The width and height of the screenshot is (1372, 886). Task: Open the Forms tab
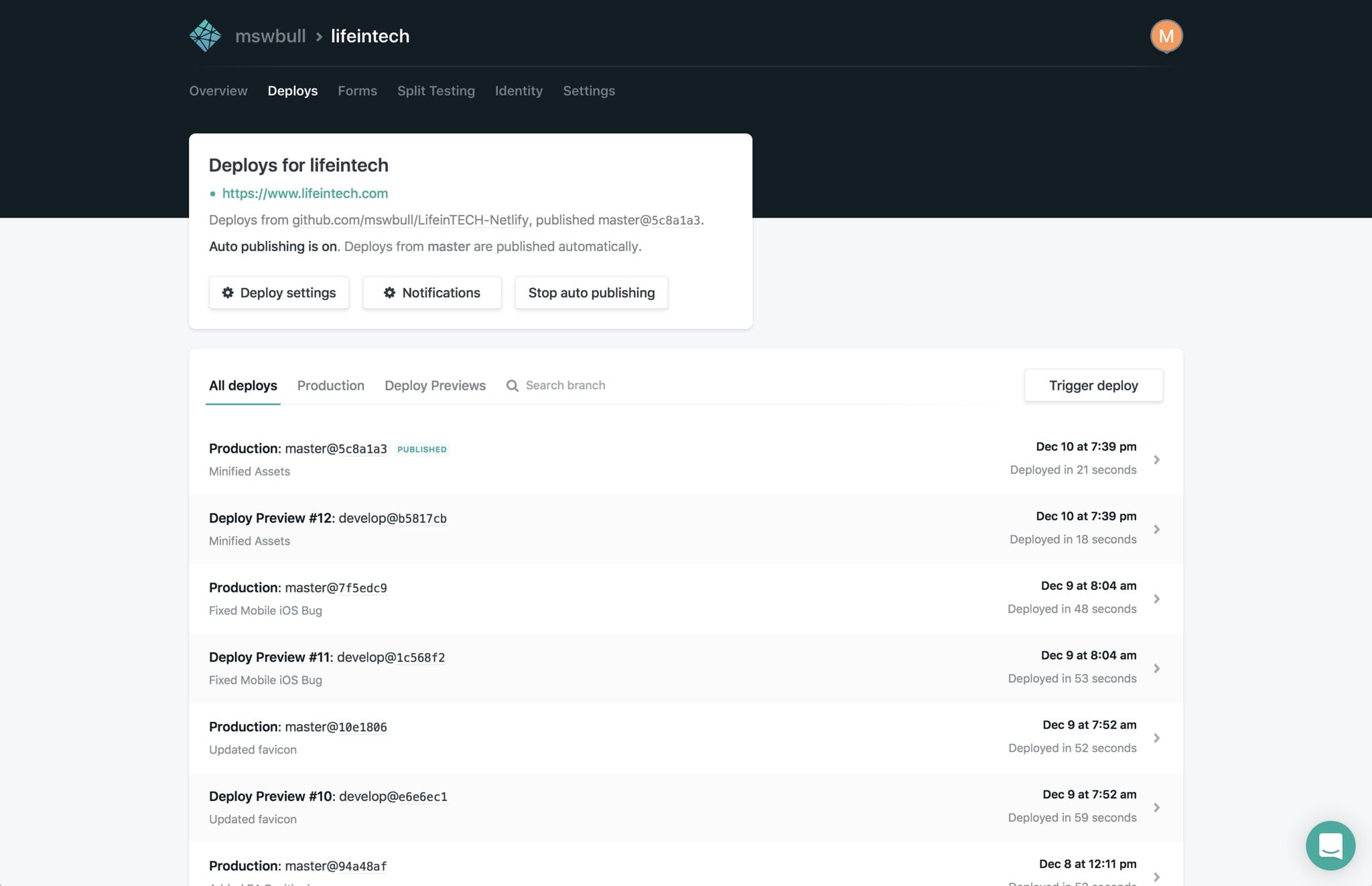(x=357, y=90)
